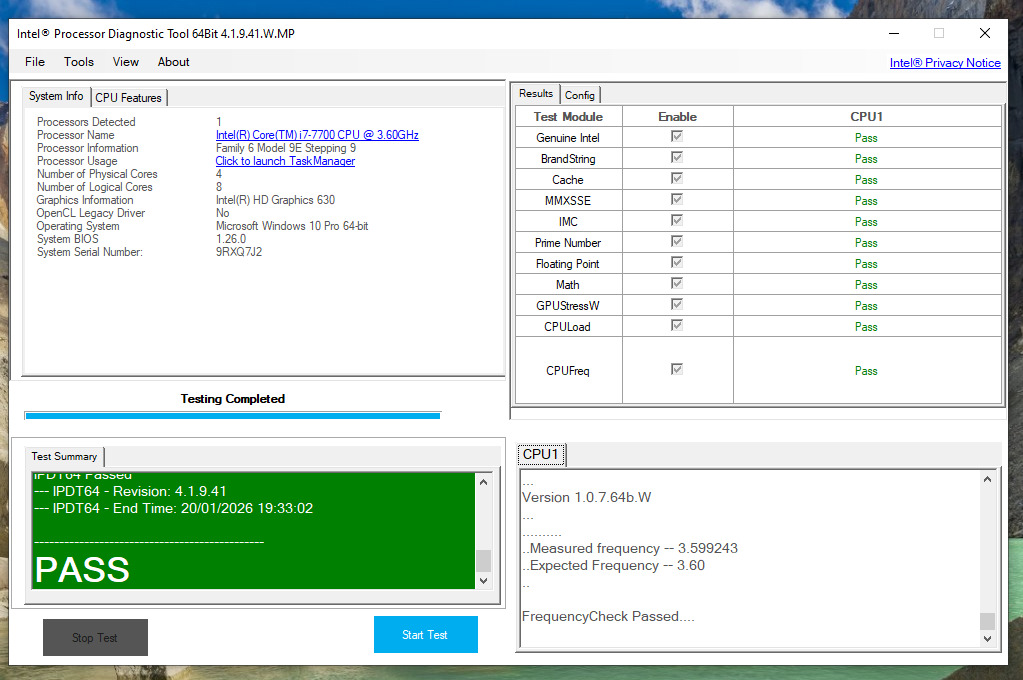Image resolution: width=1023 pixels, height=680 pixels.
Task: Toggle the Math enable checkbox
Action: [x=677, y=283]
